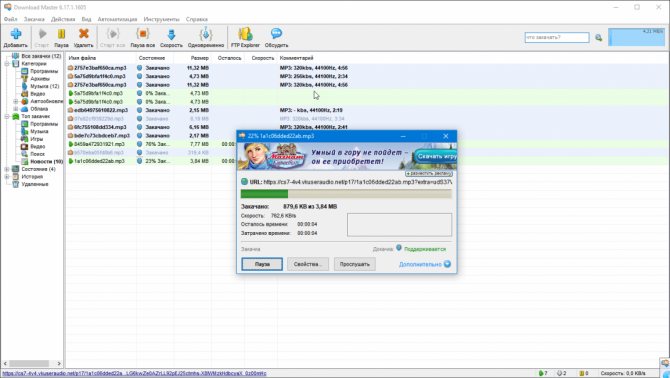The width and height of the screenshot is (670, 378).
Task: Select the row 8459a472931921.mp3
Action: 367,144
